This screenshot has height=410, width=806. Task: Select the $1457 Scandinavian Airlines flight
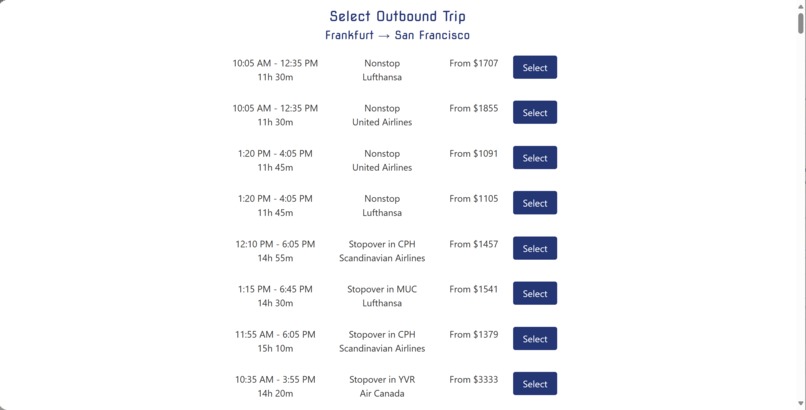(x=535, y=248)
